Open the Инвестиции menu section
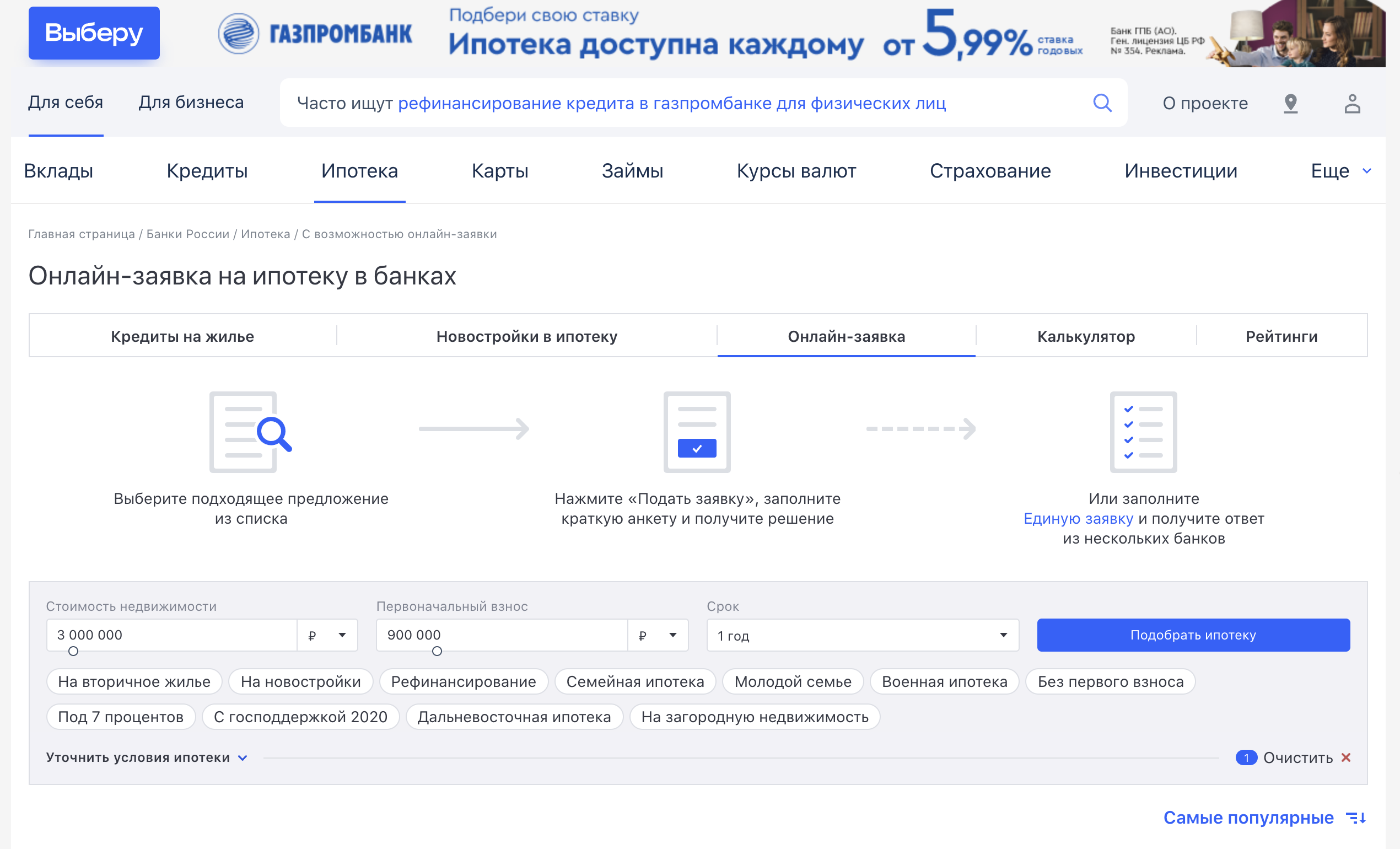1400x849 pixels. point(1181,170)
